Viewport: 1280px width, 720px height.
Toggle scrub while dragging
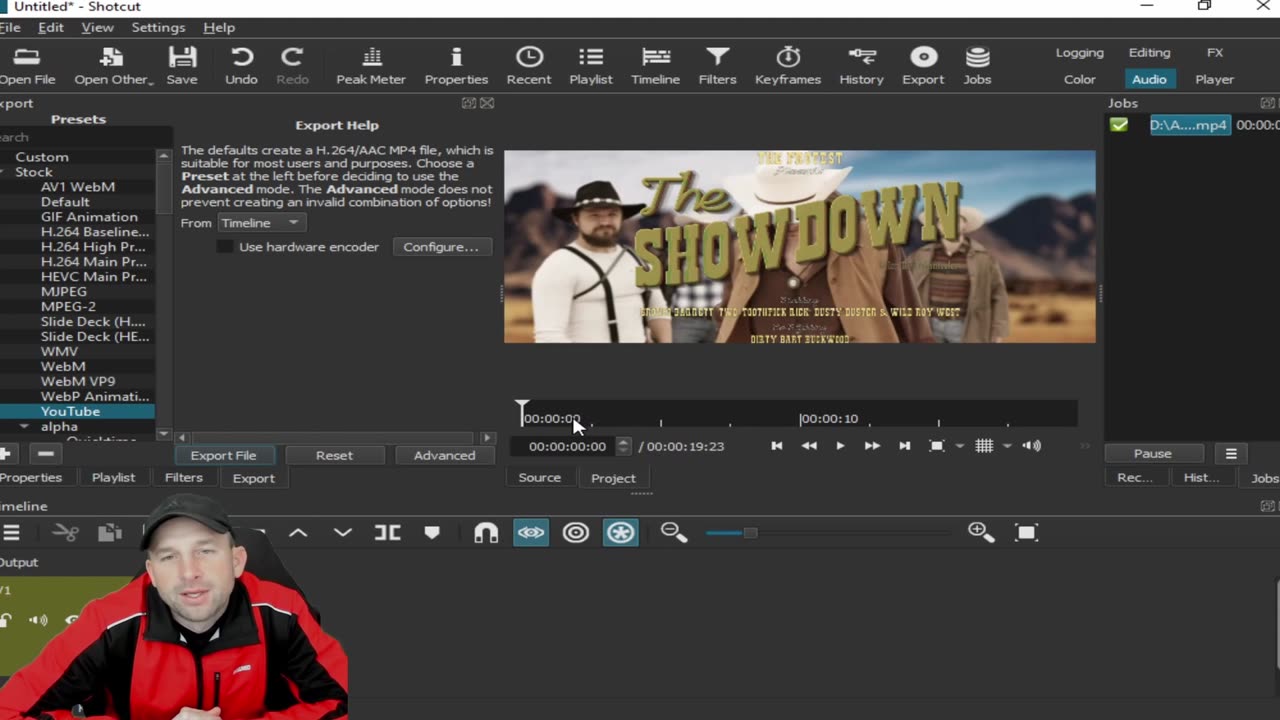pos(531,533)
